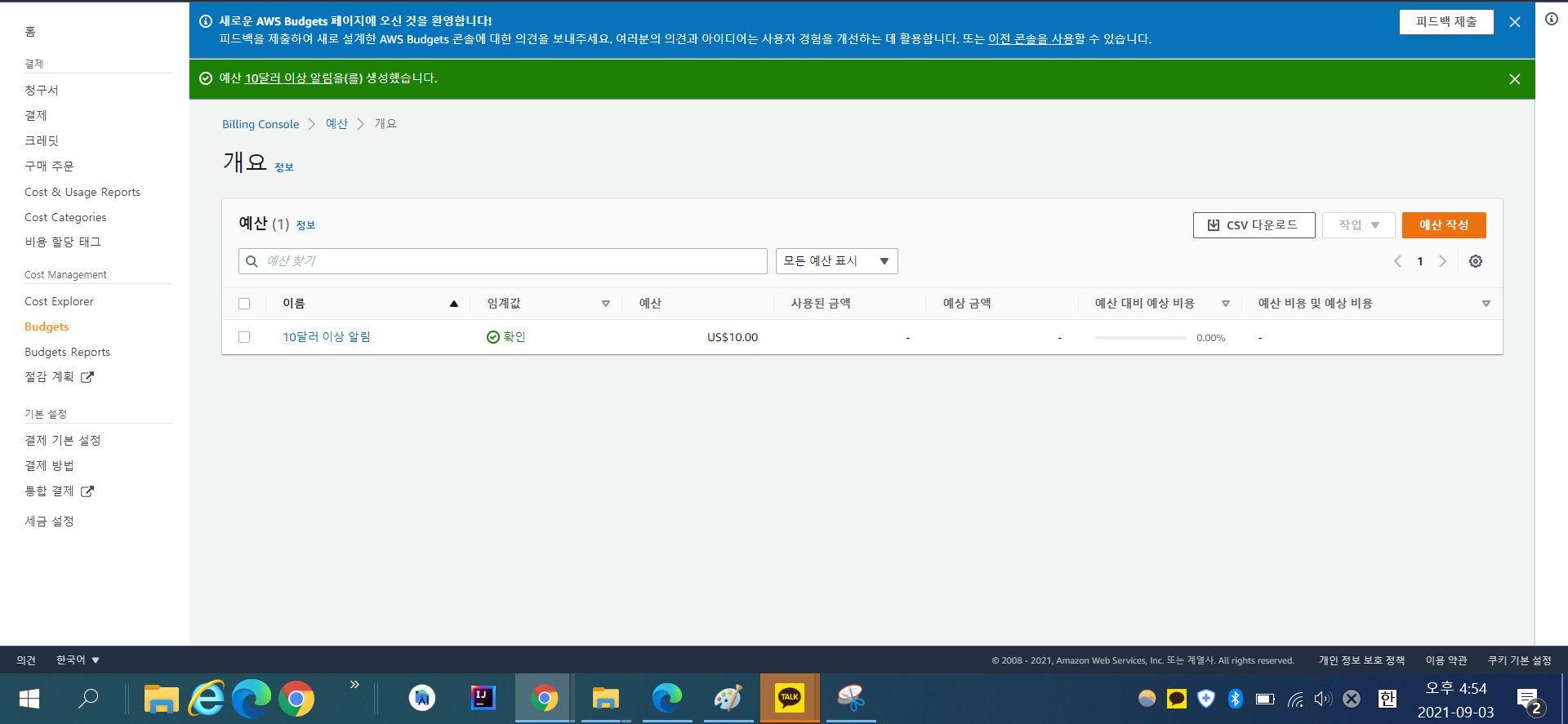Select Budgets in sidebar
This screenshot has height=724, width=1568.
pos(47,326)
